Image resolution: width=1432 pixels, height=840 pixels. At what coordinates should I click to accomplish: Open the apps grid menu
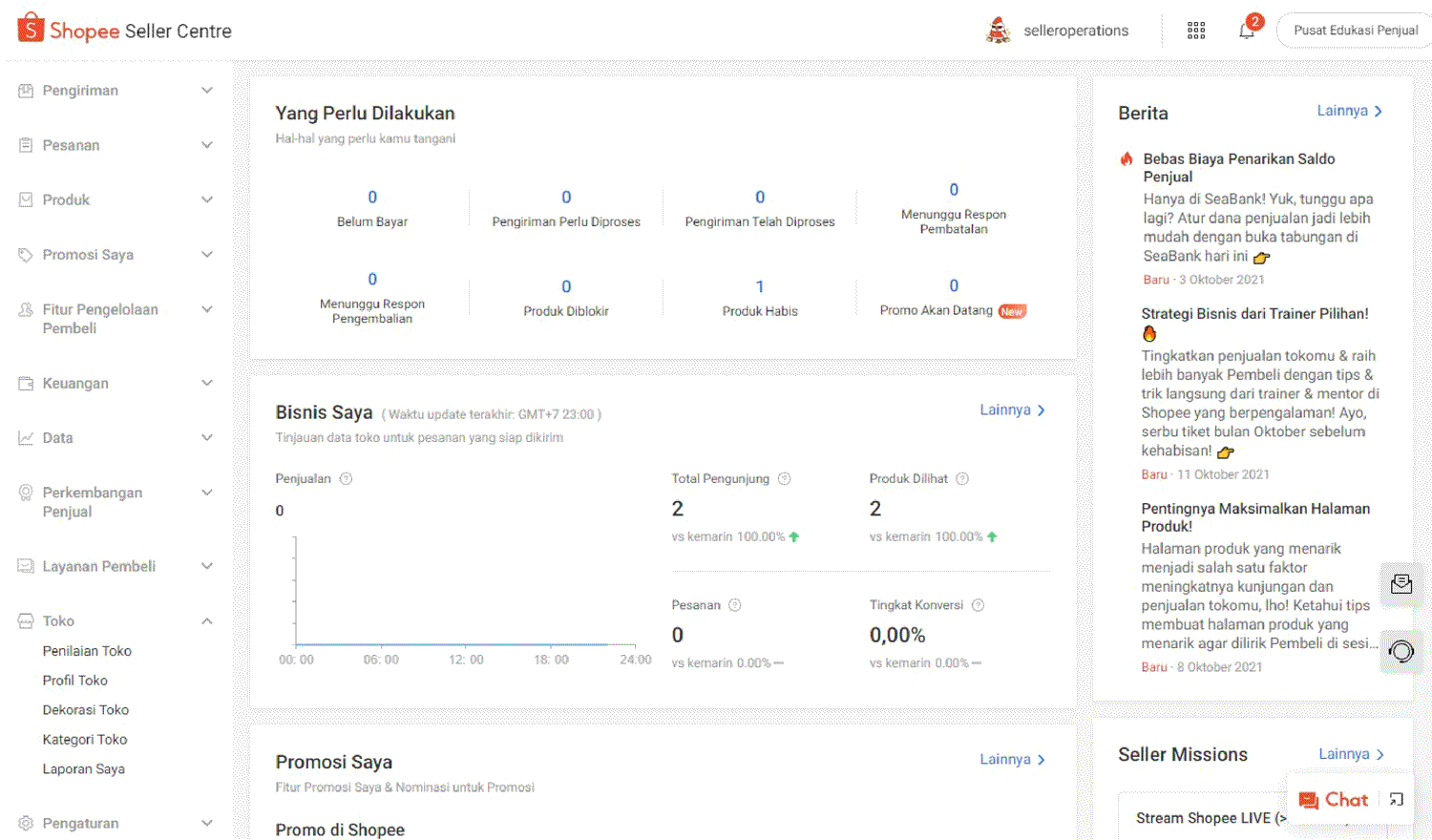tap(1196, 31)
